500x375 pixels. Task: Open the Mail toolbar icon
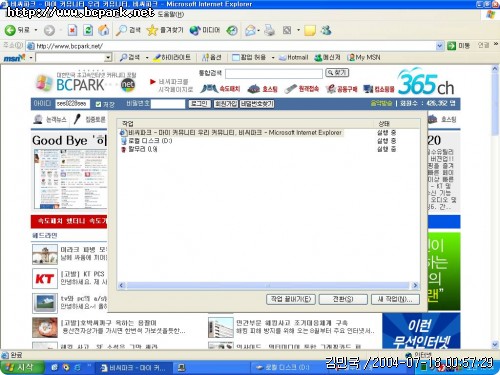pos(250,31)
